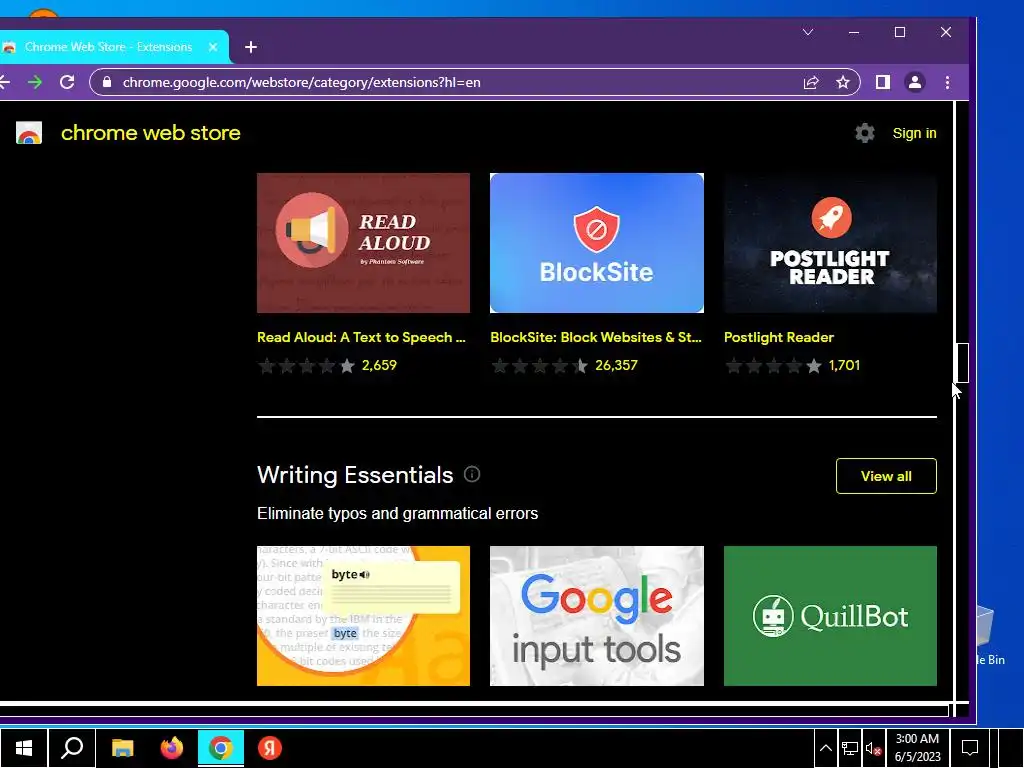Open the Chrome profile avatar

point(915,82)
